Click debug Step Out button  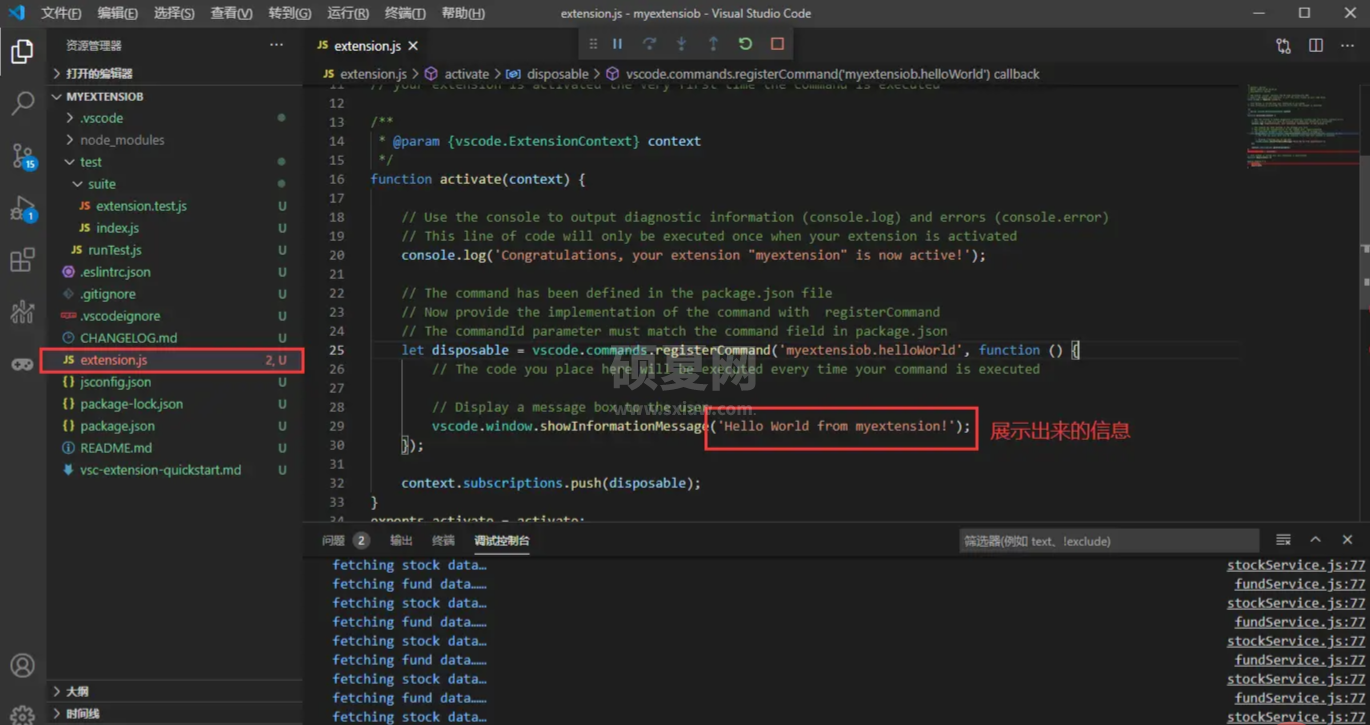pos(713,44)
